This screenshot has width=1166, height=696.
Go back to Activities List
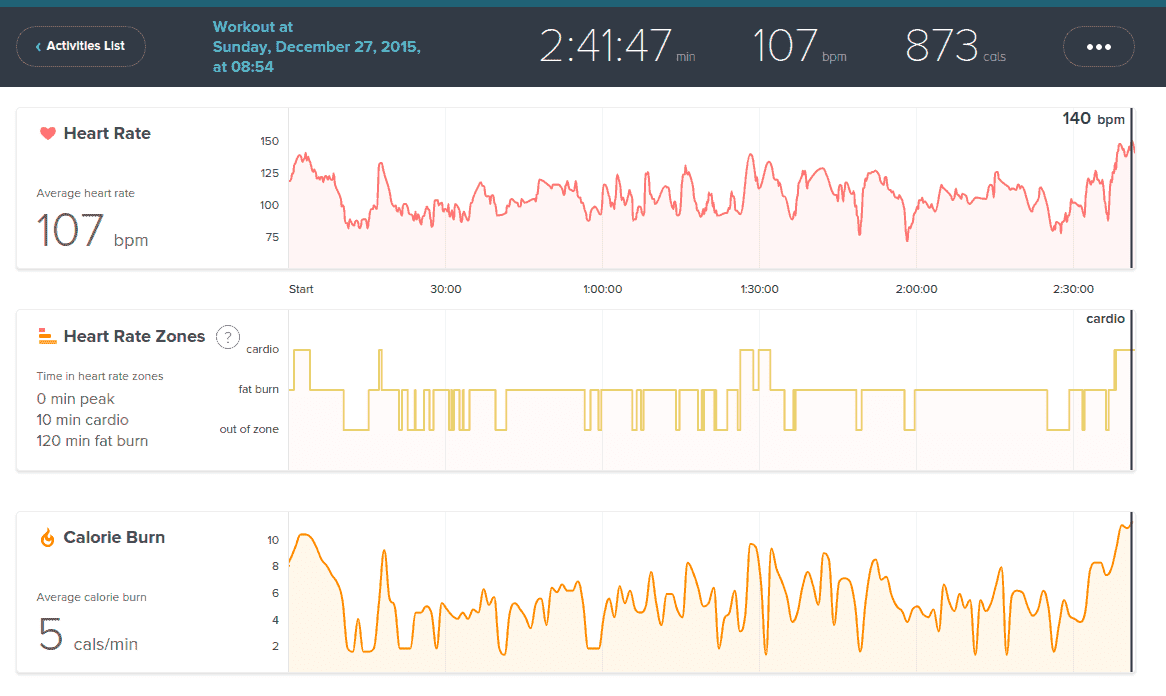tap(81, 46)
